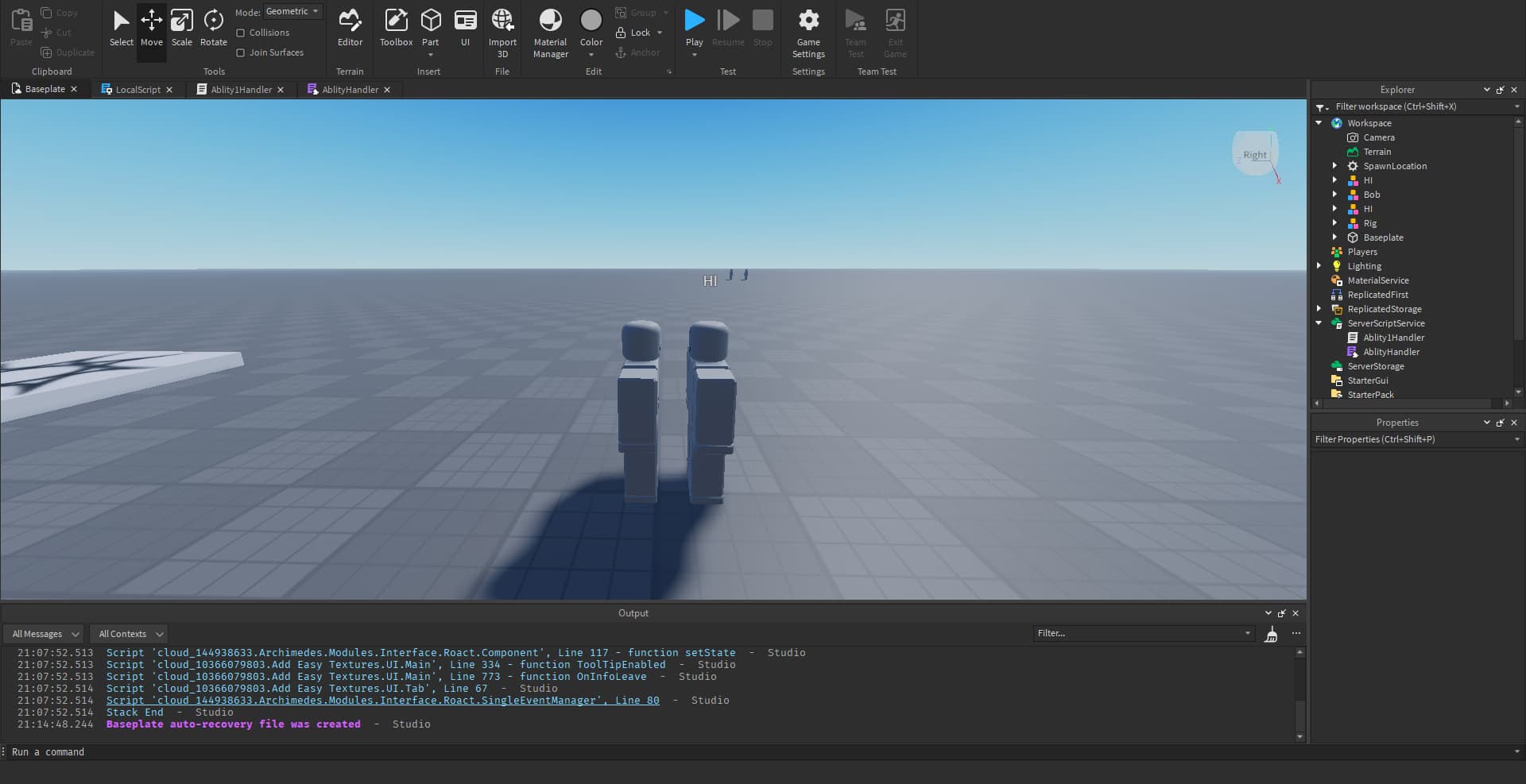Pick a part Color swatch
This screenshot has height=784, width=1526.
[591, 21]
